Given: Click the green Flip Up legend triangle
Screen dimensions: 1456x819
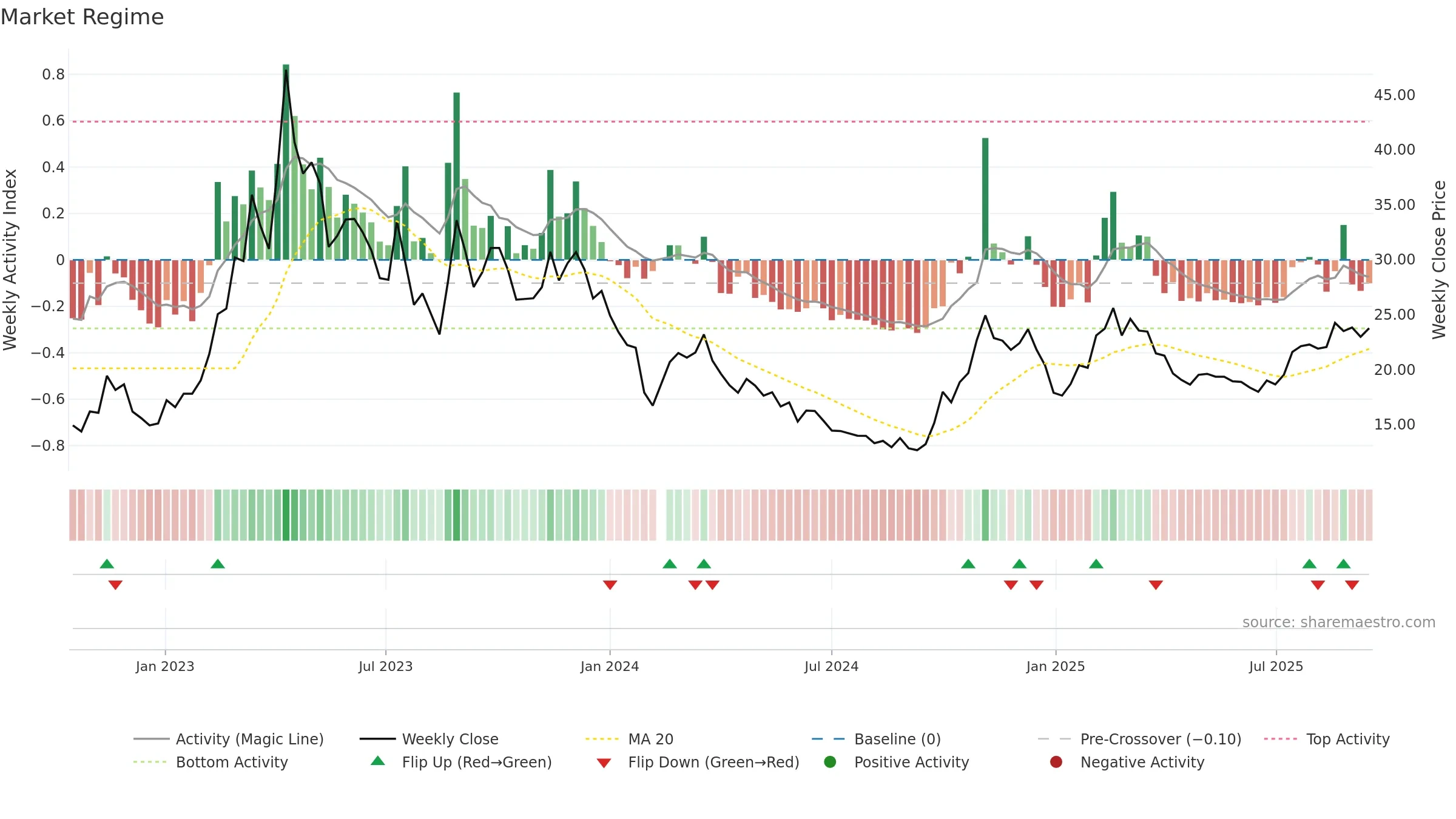Looking at the screenshot, I should [x=378, y=761].
